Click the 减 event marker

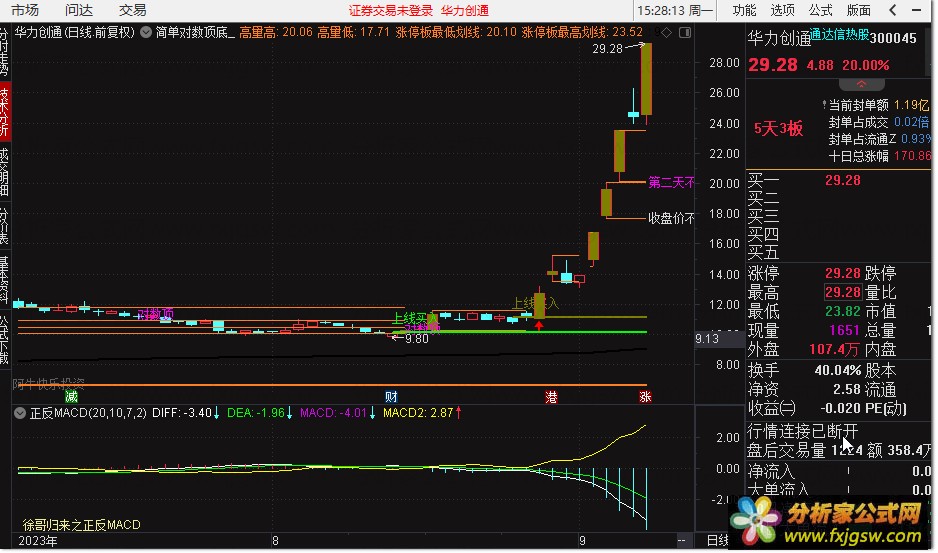coord(71,396)
